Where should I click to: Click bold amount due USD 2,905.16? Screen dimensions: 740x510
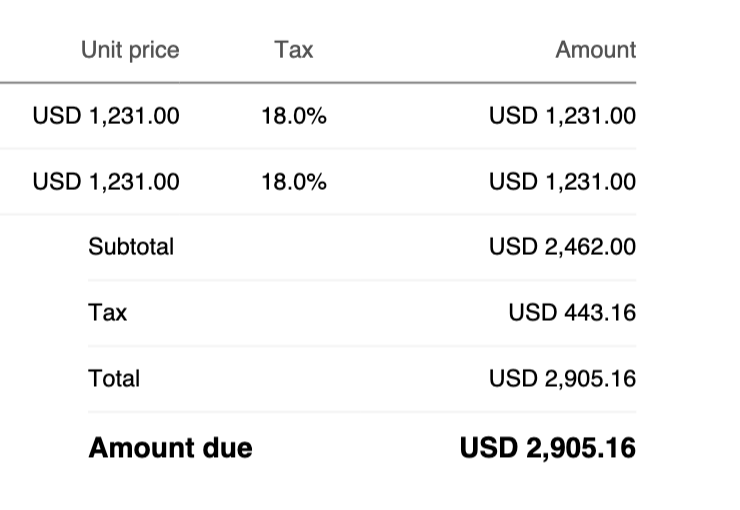click(548, 448)
